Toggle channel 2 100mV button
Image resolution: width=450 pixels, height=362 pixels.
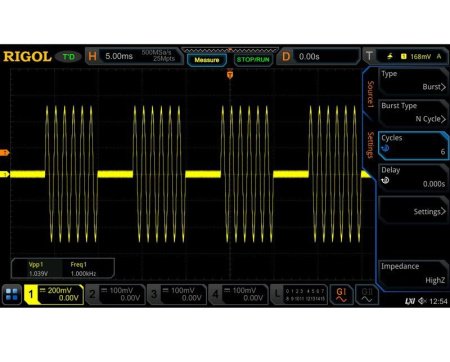coord(115,295)
